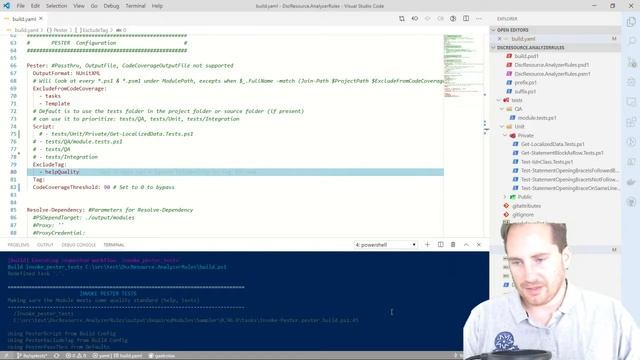The height and width of the screenshot is (360, 640).
Task: Open DscResource.AnalyzerRules.psm1 file
Action: [552, 74]
